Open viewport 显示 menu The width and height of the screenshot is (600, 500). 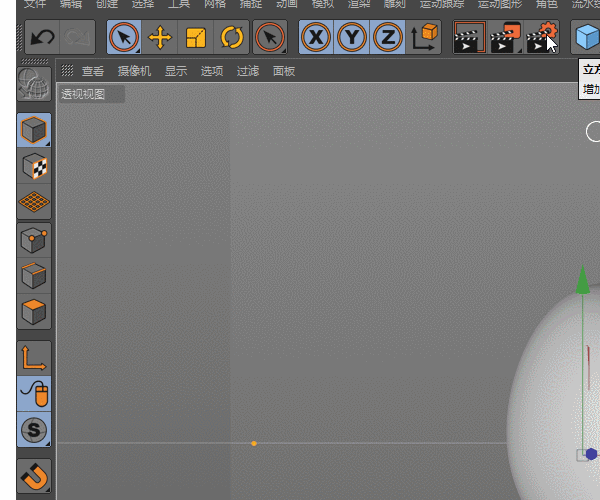tap(176, 71)
